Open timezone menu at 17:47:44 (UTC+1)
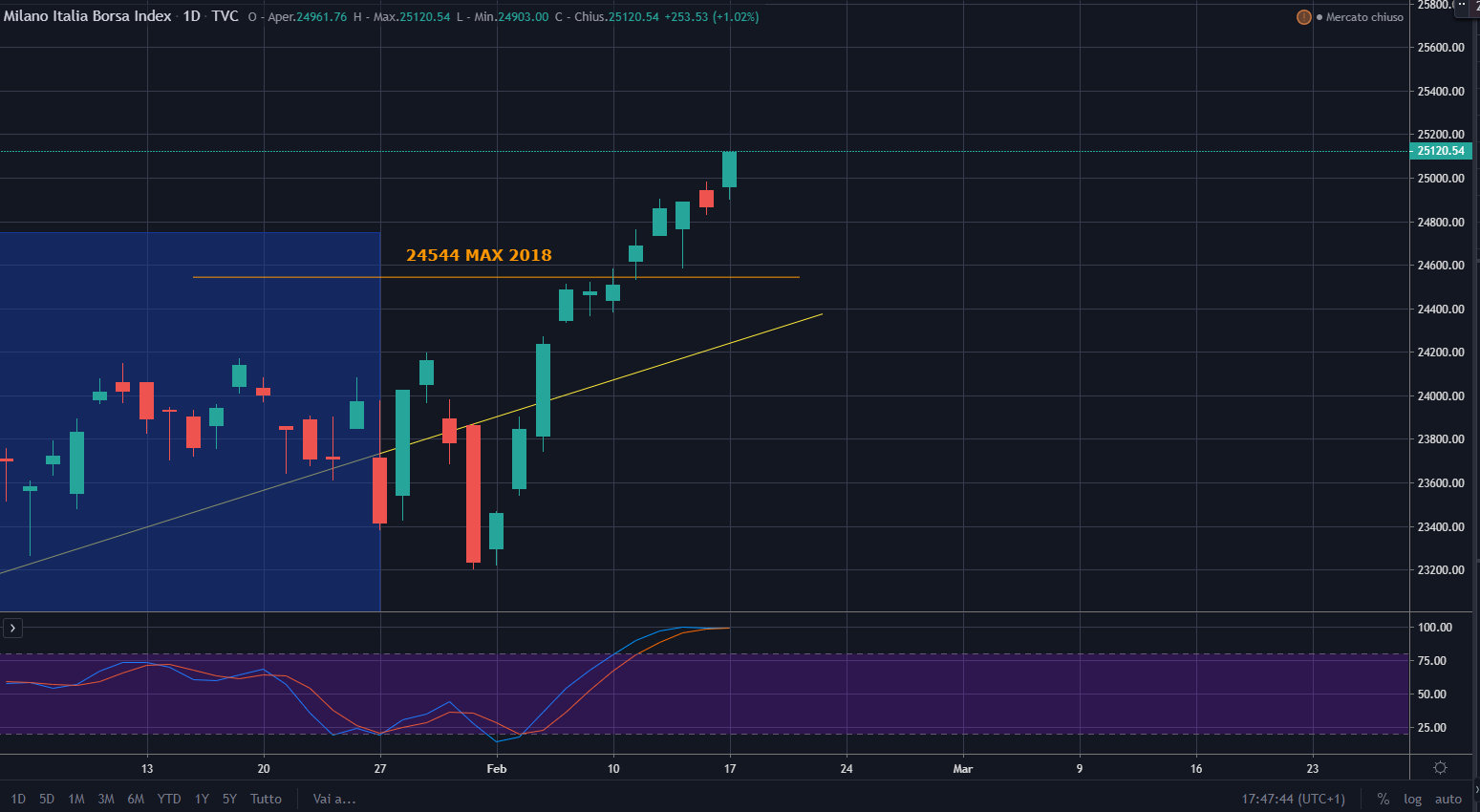1480x812 pixels. [x=1294, y=799]
